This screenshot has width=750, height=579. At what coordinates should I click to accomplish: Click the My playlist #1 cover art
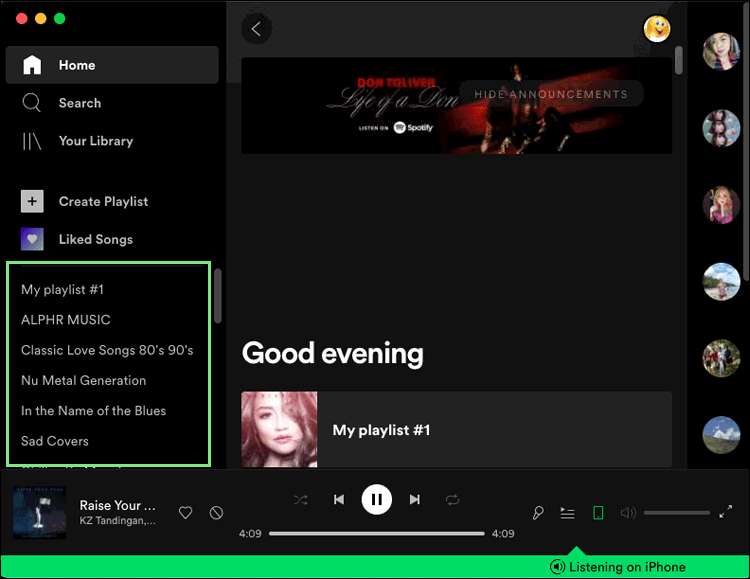[x=279, y=429]
